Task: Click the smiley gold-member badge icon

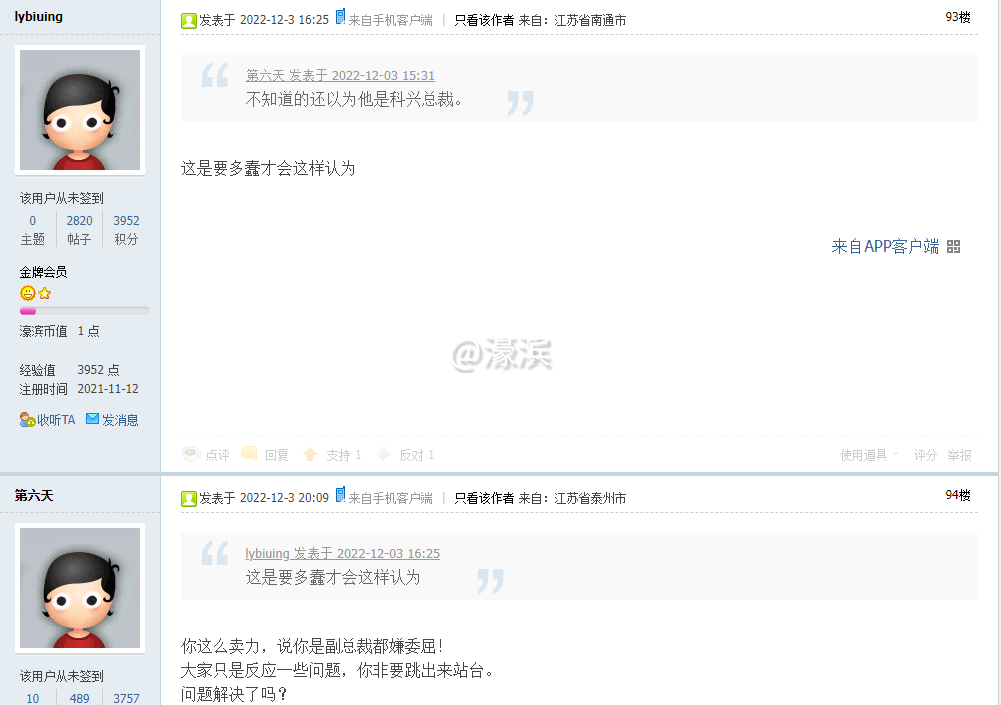Action: (26, 293)
